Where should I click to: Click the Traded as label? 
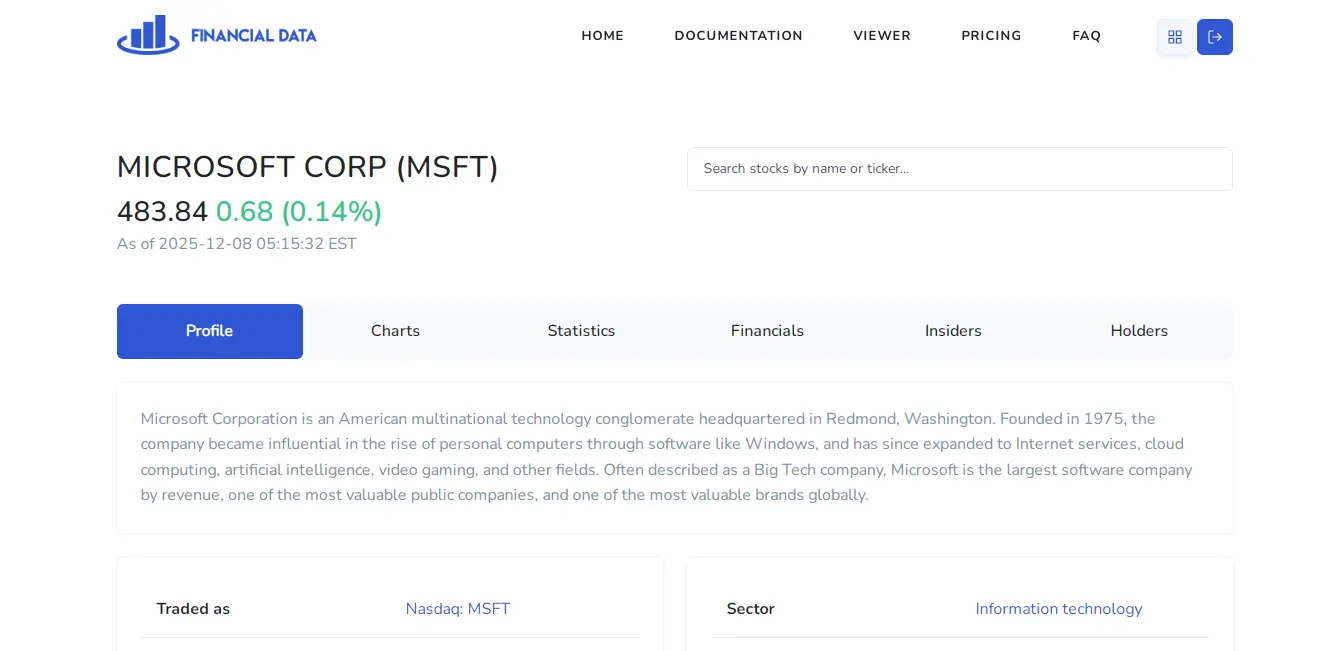pos(193,609)
